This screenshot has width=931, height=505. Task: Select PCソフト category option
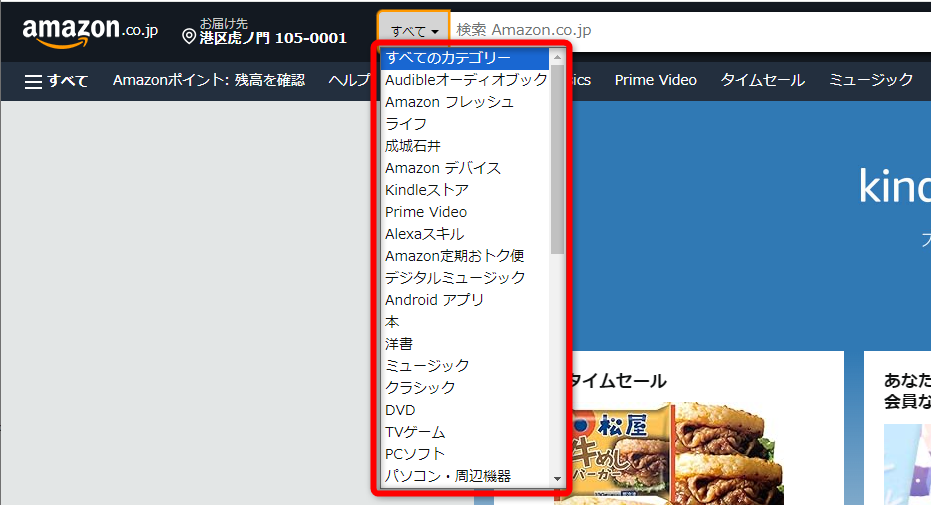[466, 454]
